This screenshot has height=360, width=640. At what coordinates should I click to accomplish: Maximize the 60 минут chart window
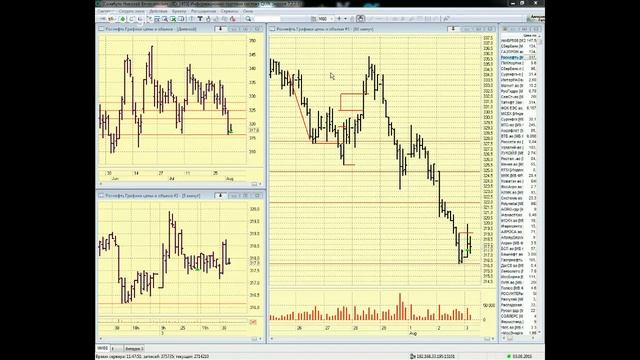click(479, 29)
